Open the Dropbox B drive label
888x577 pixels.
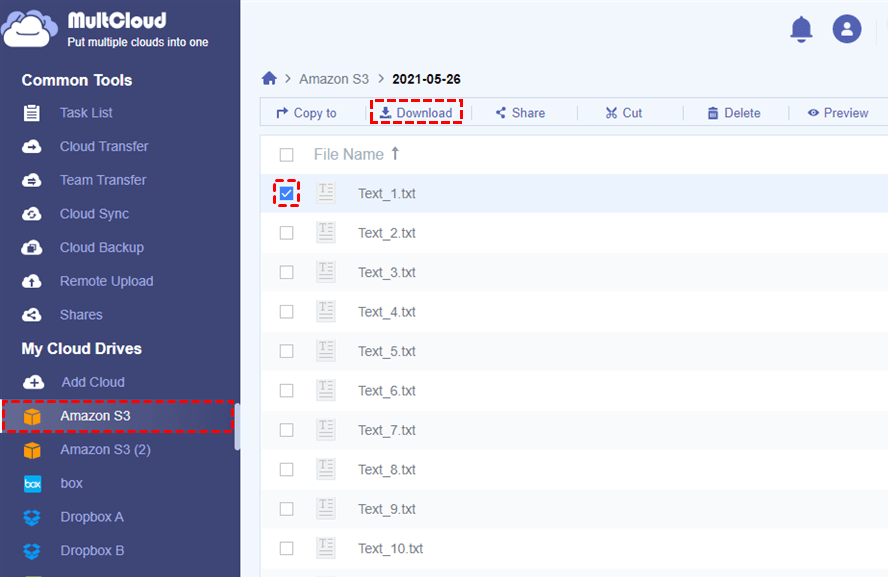pyautogui.click(x=92, y=550)
